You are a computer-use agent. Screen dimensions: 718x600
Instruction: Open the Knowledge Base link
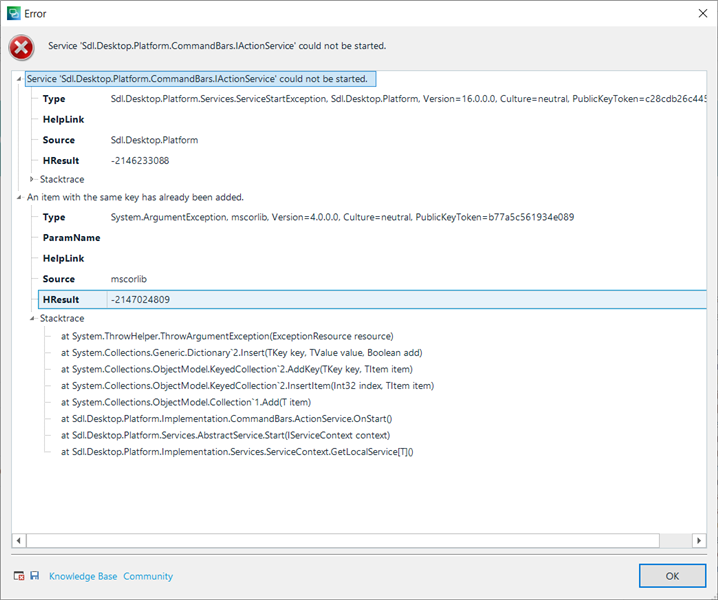click(x=83, y=576)
